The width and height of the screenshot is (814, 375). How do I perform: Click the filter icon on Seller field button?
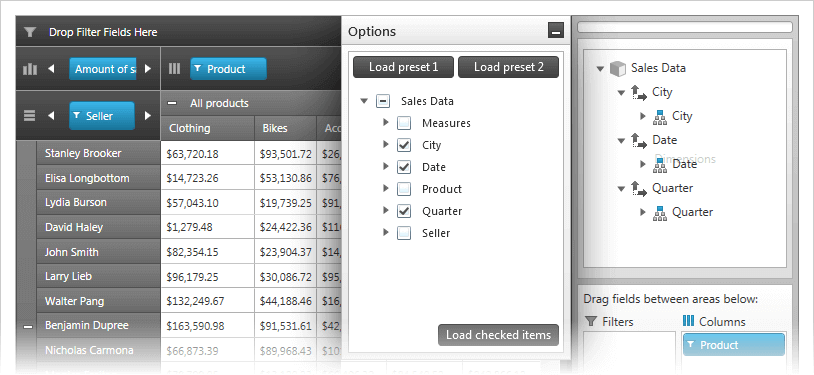coord(77,115)
